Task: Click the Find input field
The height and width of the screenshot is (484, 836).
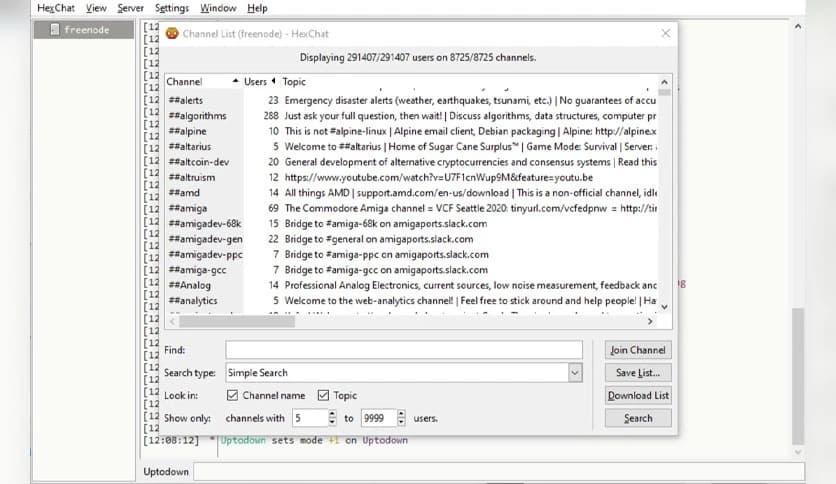Action: pos(404,350)
